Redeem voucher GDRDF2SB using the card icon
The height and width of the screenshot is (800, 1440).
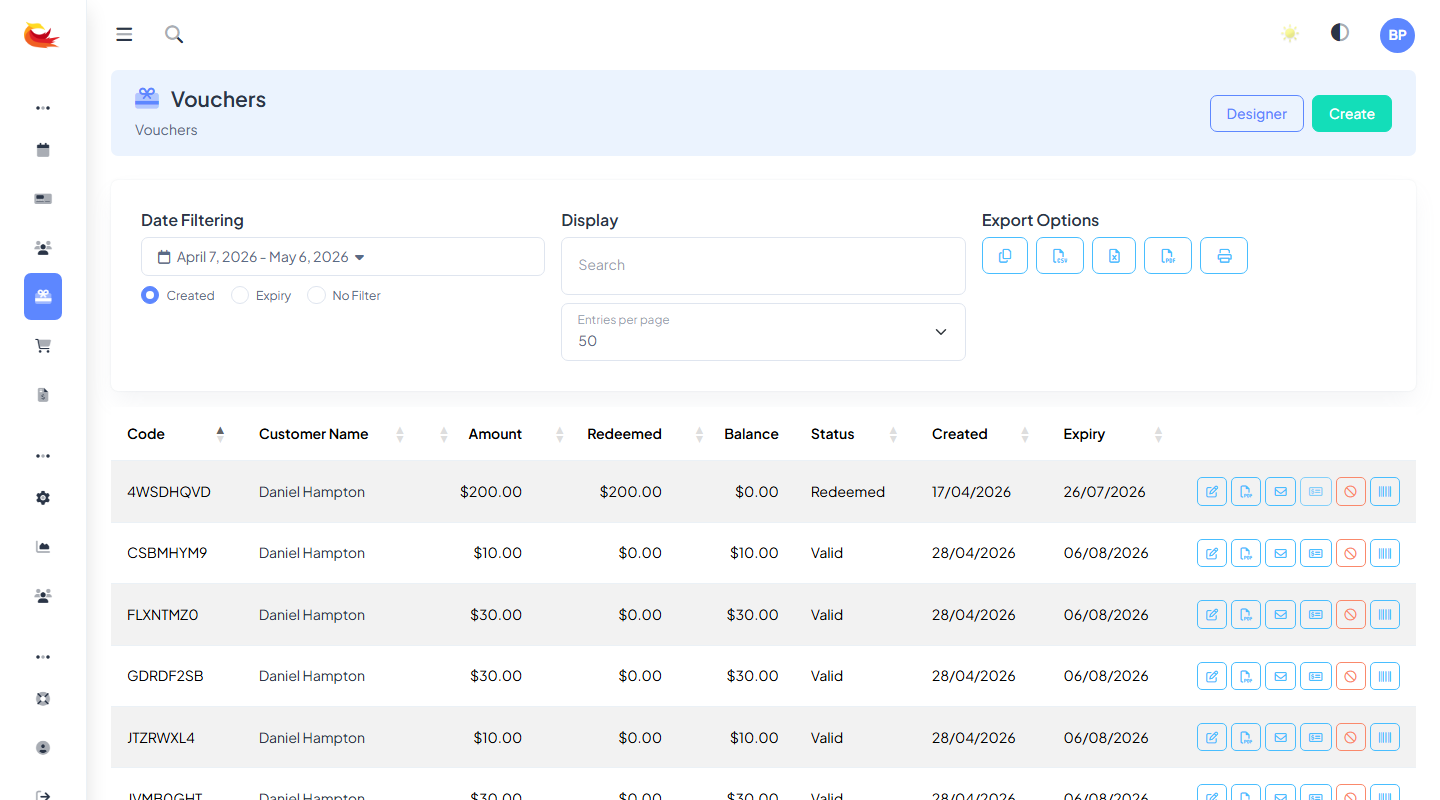point(1316,676)
